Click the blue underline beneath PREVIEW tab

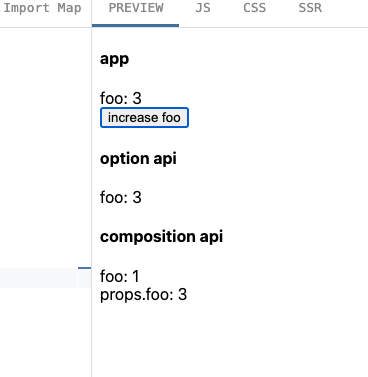pos(135,25)
